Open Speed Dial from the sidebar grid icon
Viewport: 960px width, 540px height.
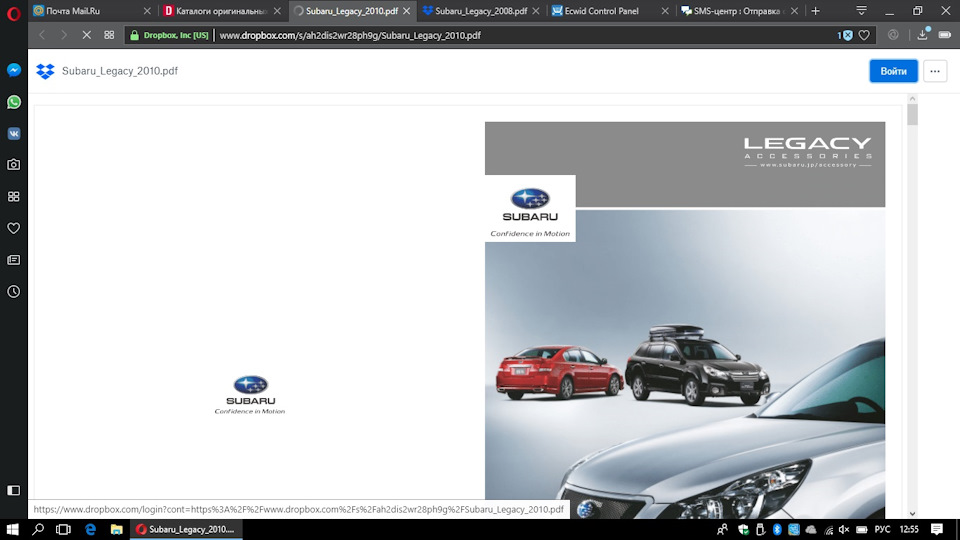pos(13,197)
